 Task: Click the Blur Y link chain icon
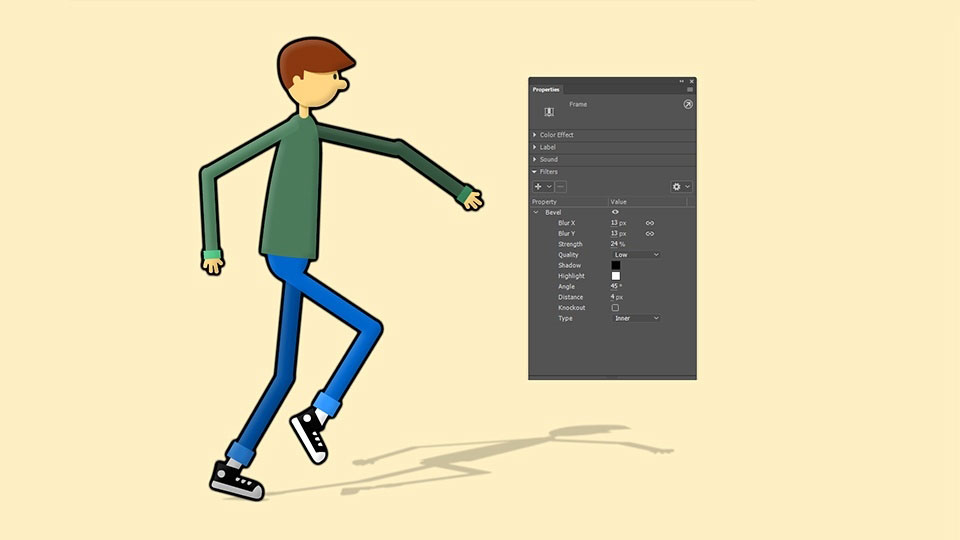(650, 234)
